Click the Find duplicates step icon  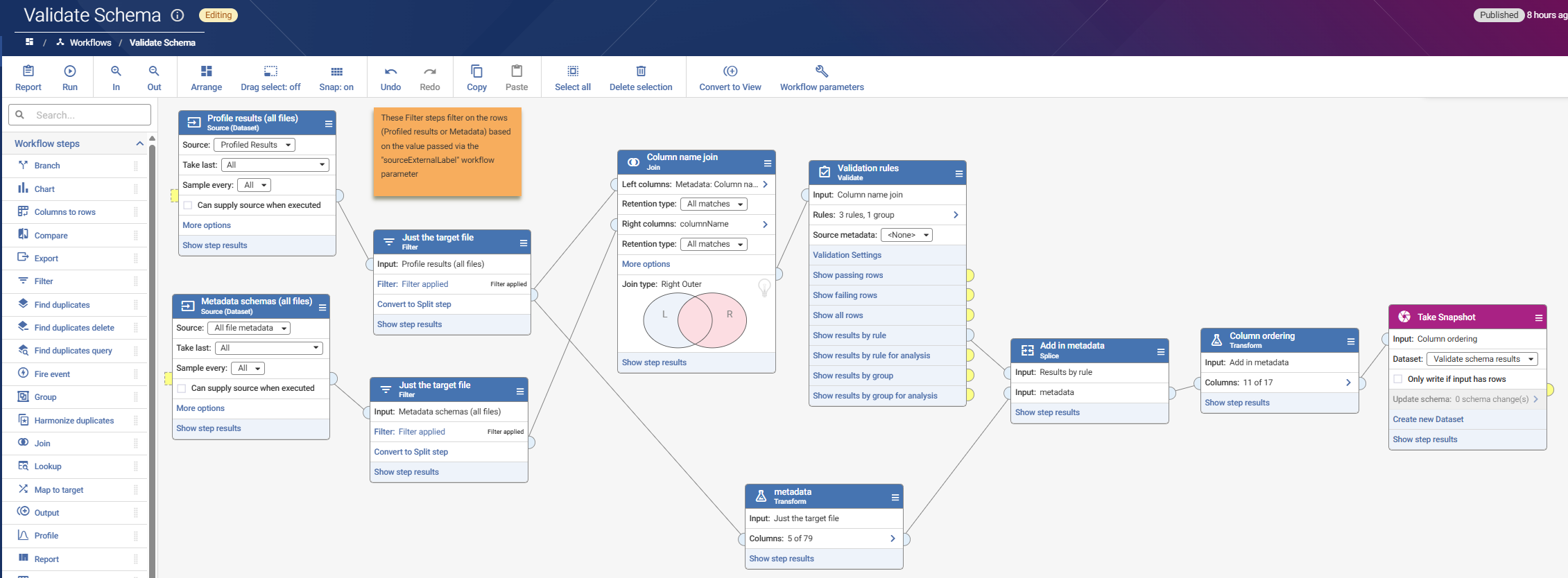[x=23, y=304]
